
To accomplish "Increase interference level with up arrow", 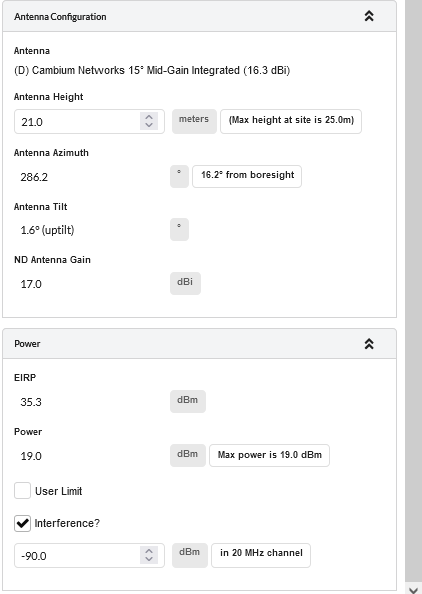I will pos(149,552).
